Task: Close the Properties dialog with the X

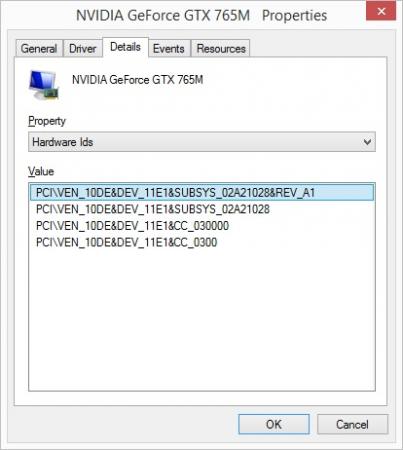Action: [381, 11]
